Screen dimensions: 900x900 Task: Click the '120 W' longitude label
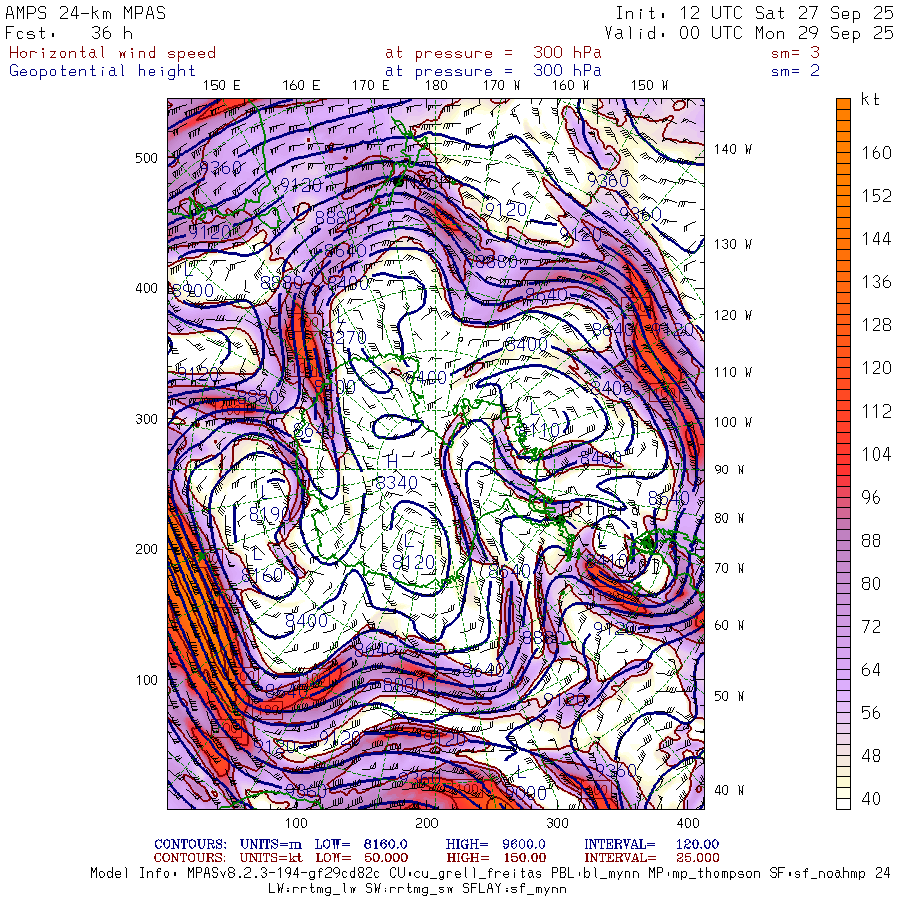[x=732, y=316]
